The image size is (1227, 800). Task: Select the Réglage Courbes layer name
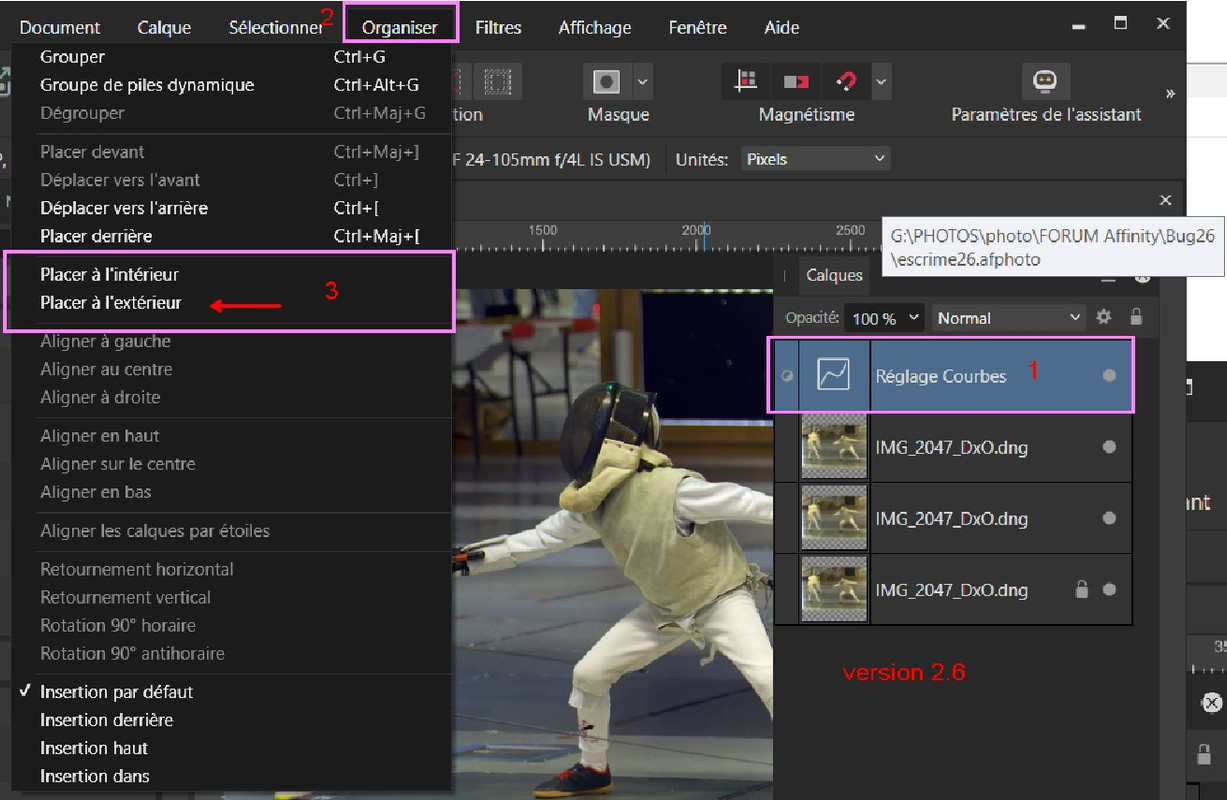click(940, 376)
